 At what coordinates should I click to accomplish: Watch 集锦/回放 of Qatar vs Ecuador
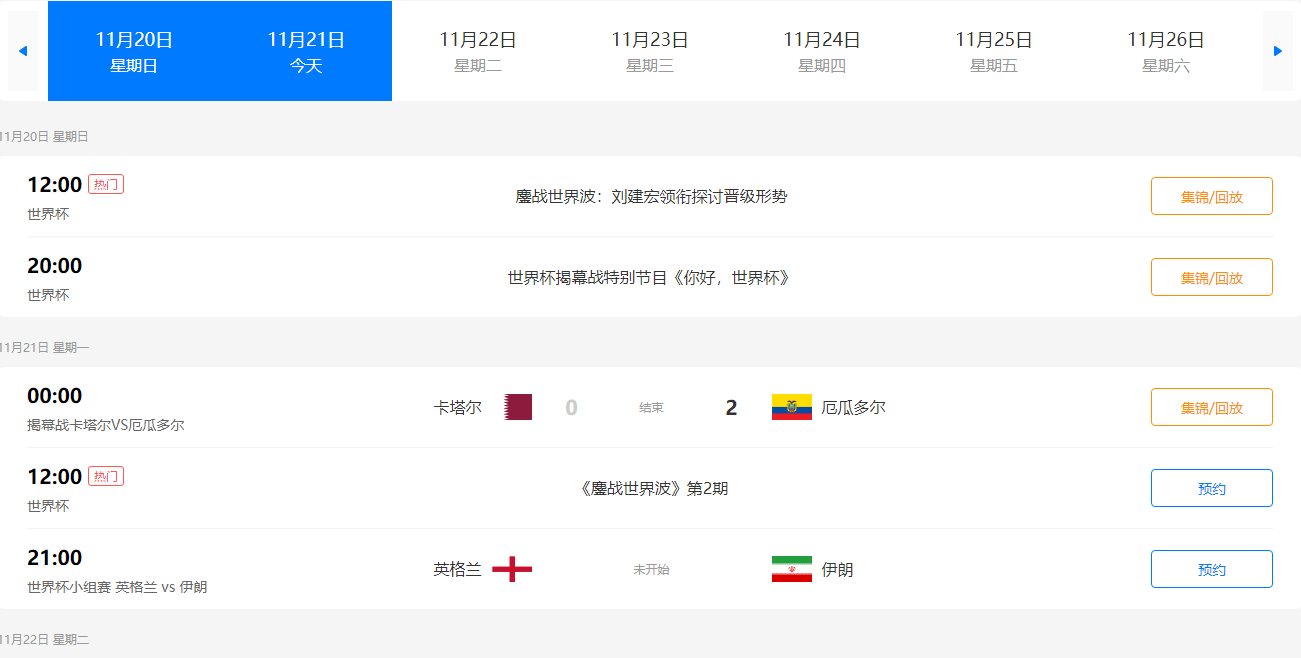click(1212, 407)
